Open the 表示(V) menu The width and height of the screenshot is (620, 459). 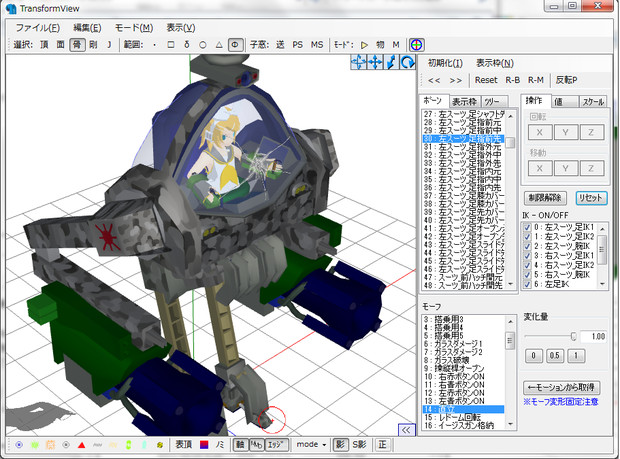pyautogui.click(x=181, y=28)
